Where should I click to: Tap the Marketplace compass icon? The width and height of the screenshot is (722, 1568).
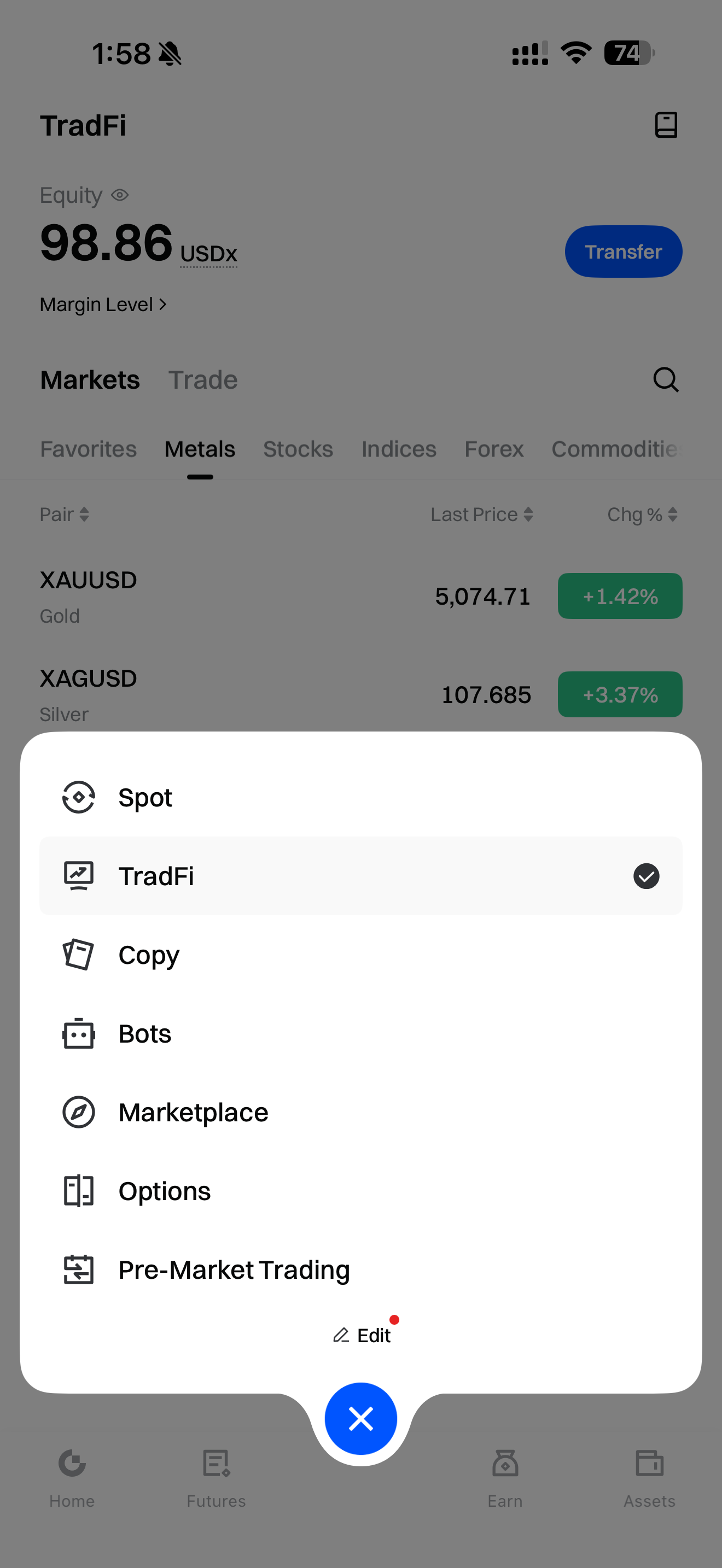pos(79,1112)
